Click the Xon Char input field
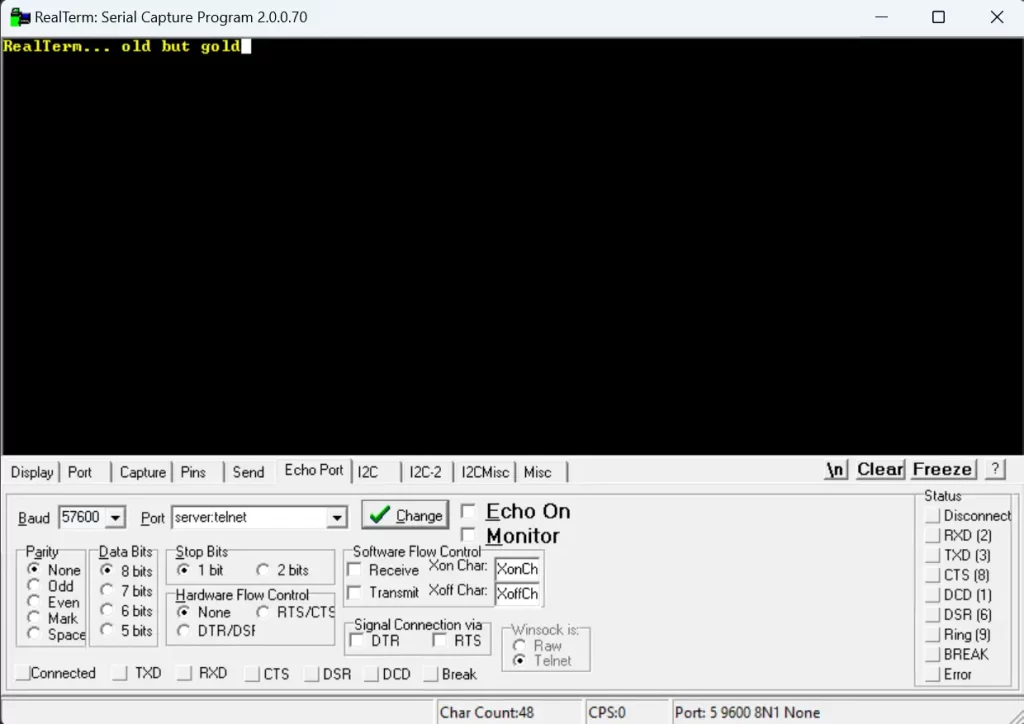1024x724 pixels. 517,569
